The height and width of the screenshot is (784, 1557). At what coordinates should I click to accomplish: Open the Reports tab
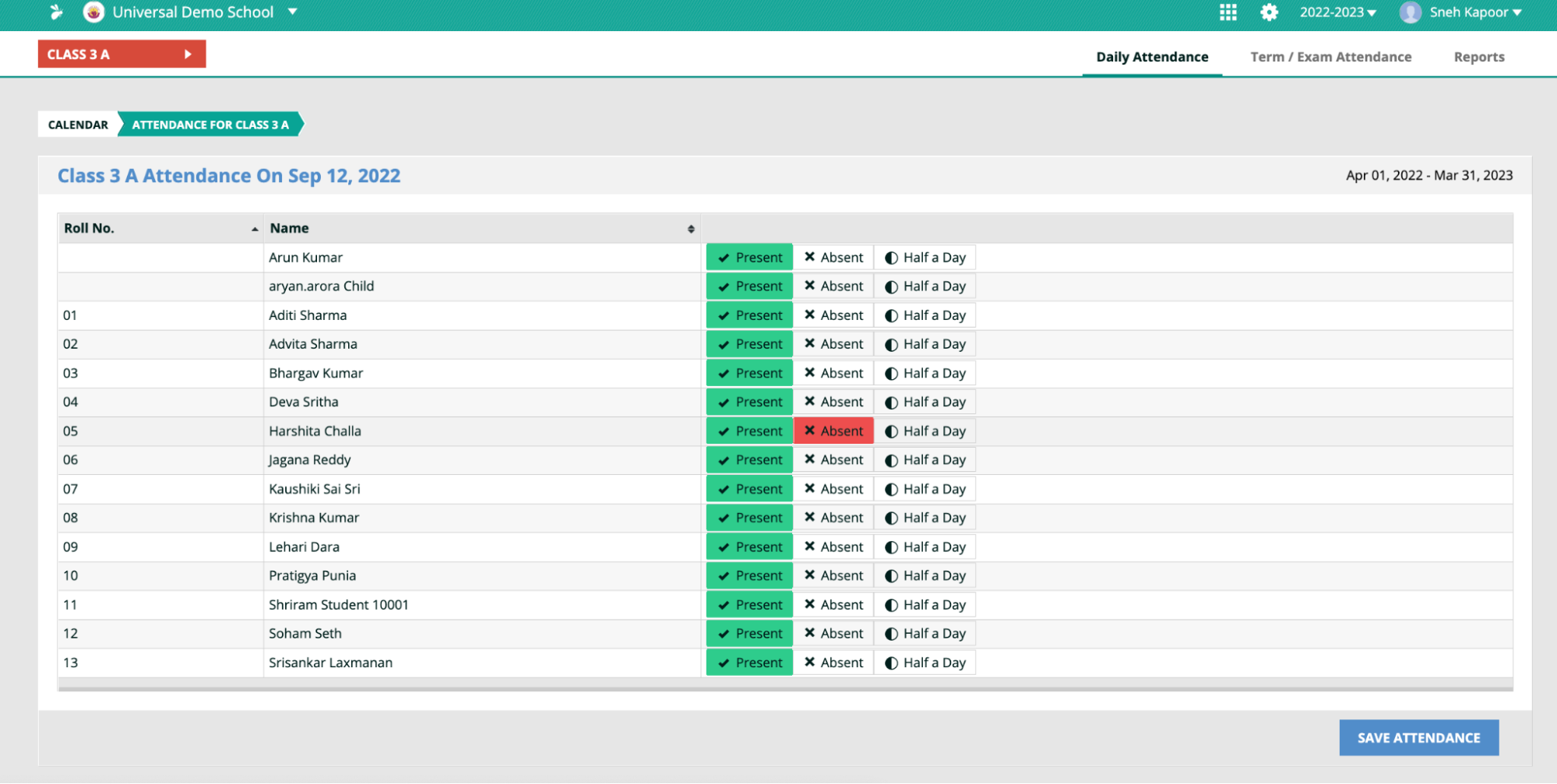click(x=1479, y=57)
